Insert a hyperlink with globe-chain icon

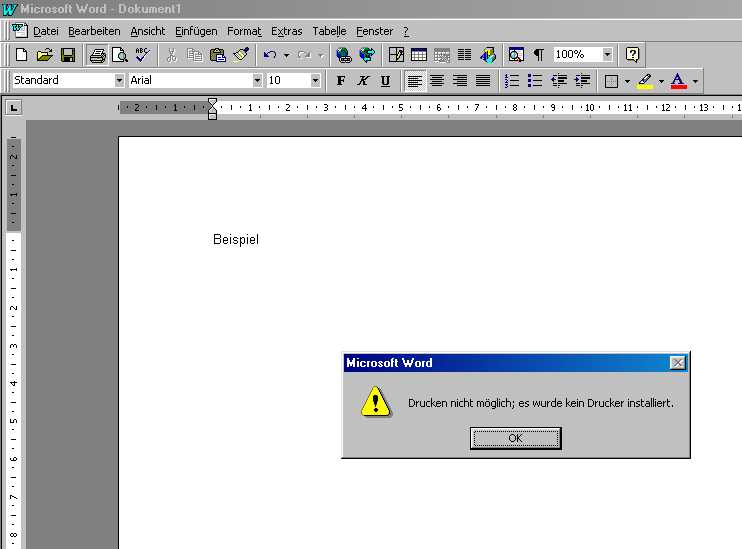point(344,55)
